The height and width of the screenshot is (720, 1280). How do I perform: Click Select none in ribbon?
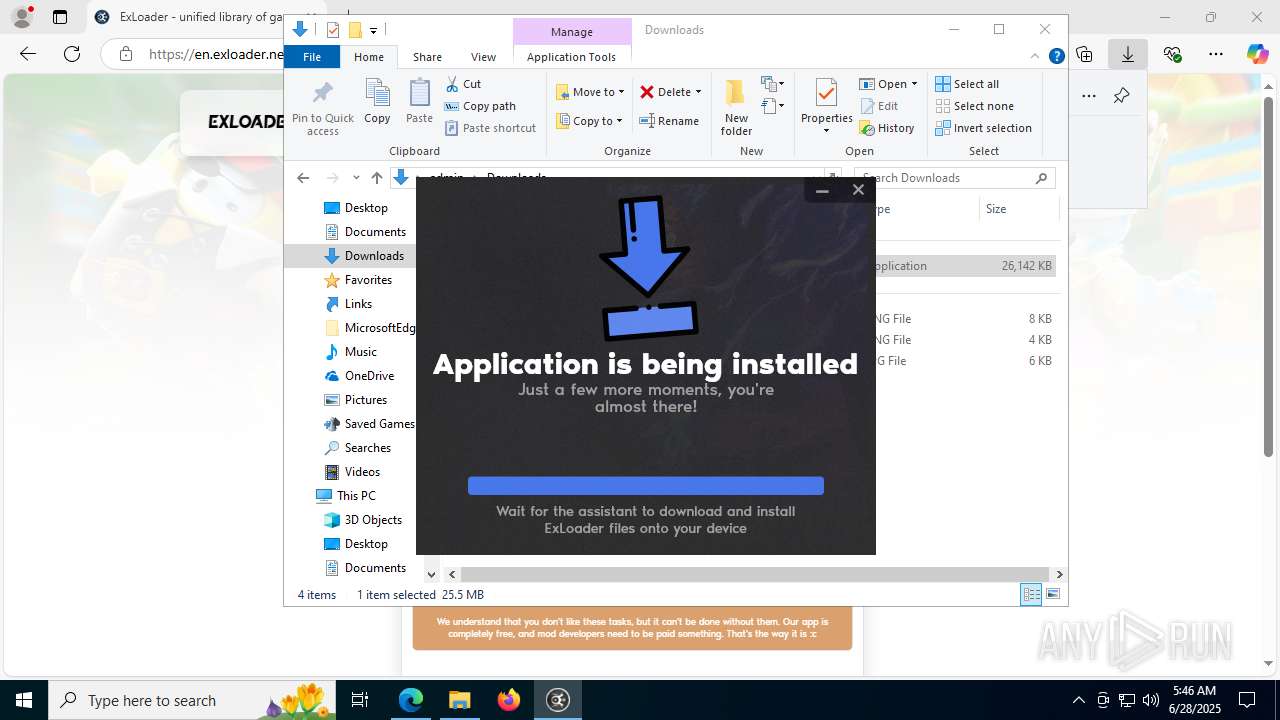(x=974, y=106)
